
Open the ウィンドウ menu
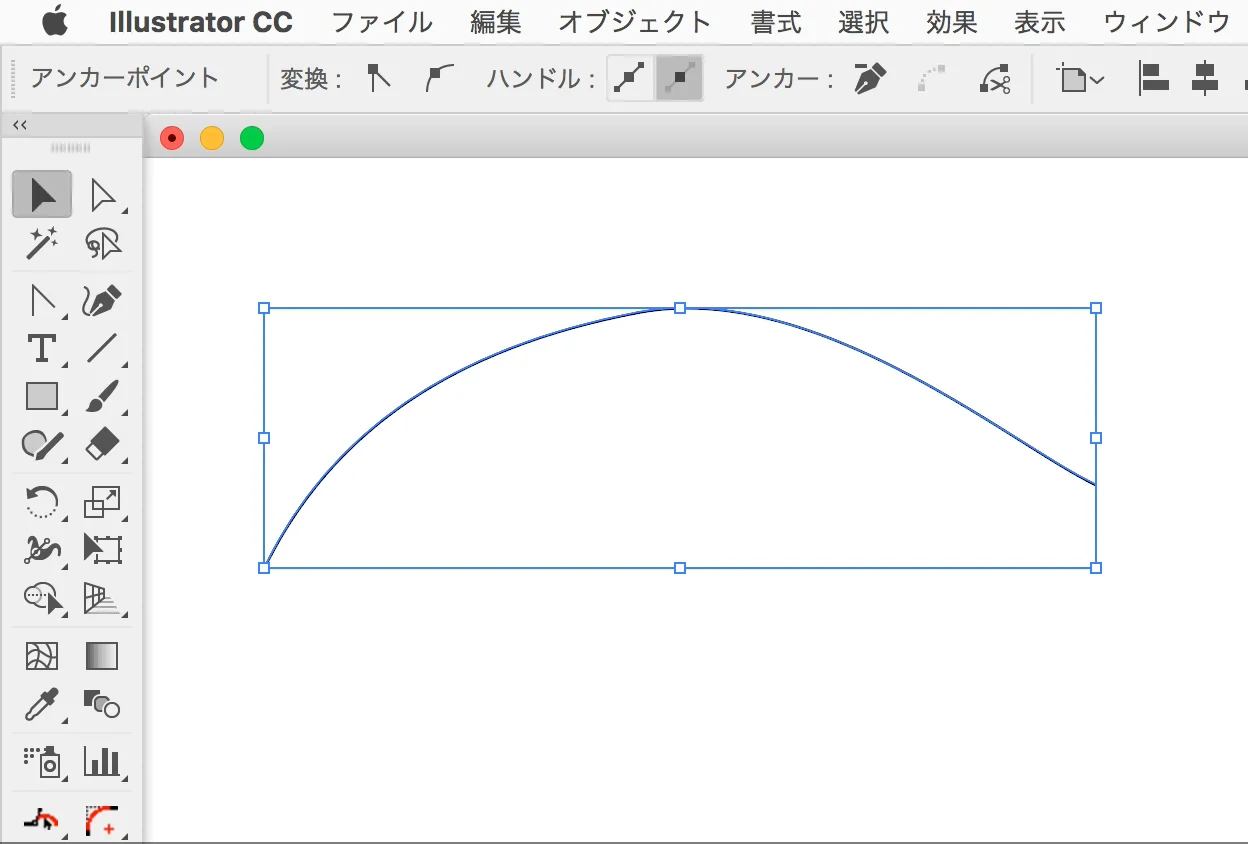(1167, 22)
